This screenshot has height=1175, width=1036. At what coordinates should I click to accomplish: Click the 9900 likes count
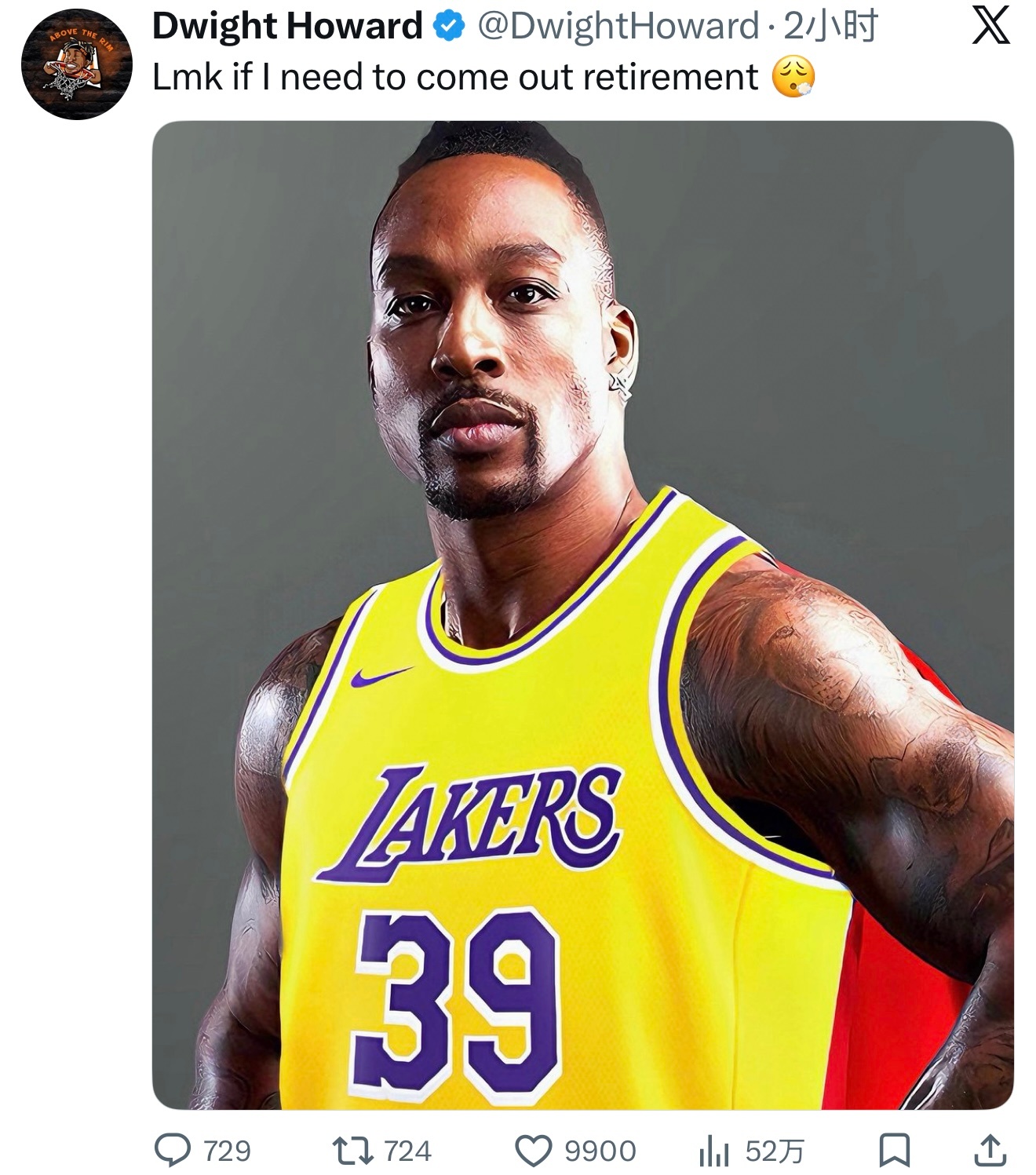(x=600, y=1151)
